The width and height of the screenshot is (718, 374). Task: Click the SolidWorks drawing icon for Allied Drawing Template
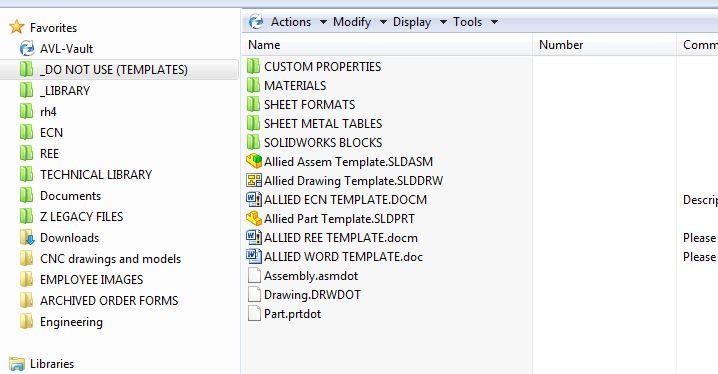pos(254,180)
